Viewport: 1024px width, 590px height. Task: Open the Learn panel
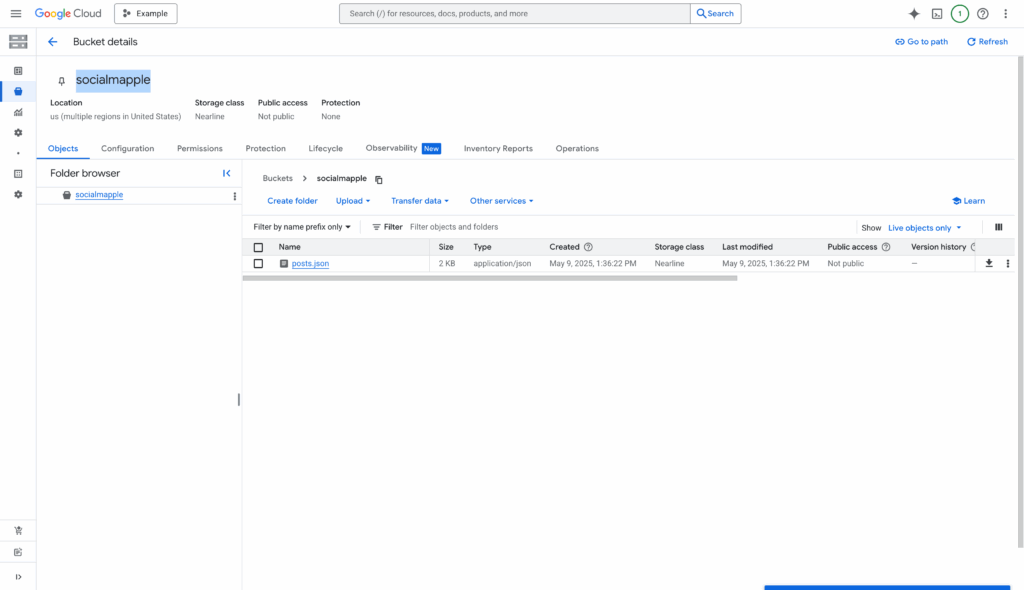coord(968,201)
